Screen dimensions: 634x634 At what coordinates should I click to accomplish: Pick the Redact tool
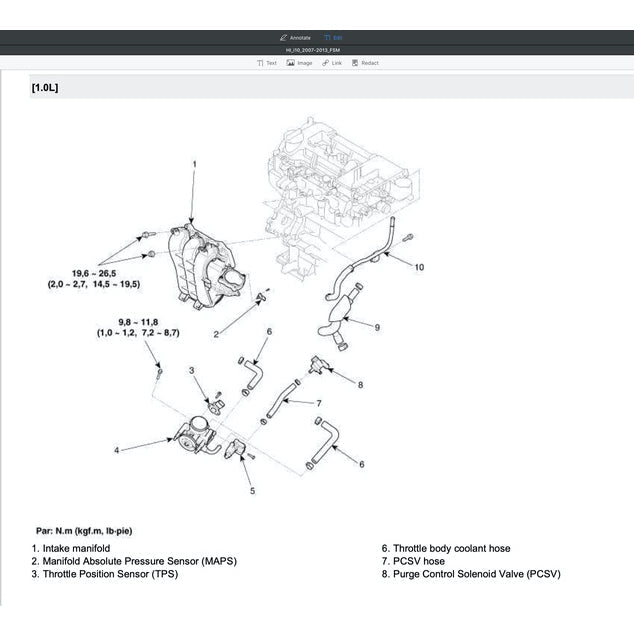[x=365, y=63]
